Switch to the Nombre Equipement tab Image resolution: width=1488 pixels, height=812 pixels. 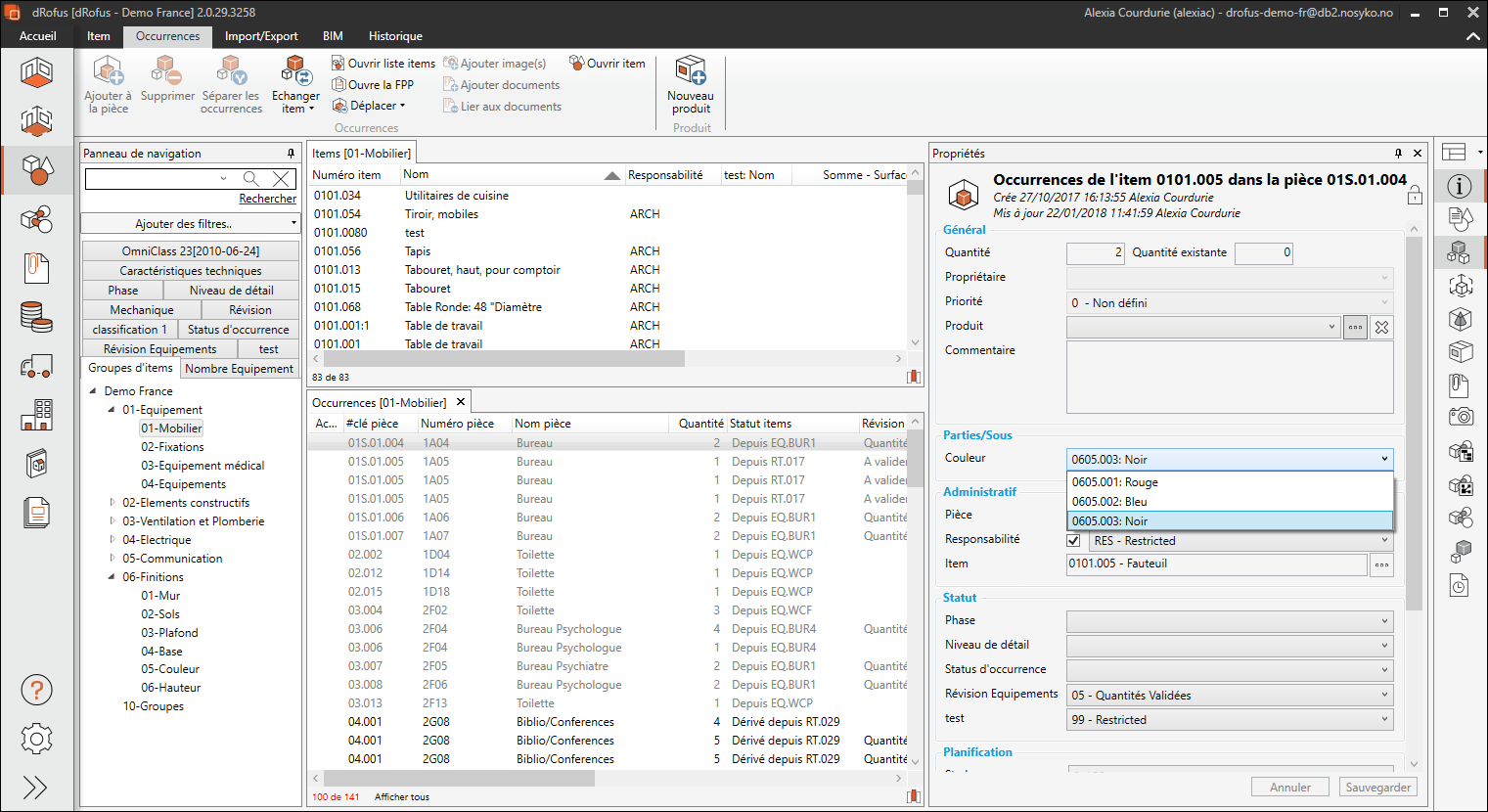[x=239, y=369]
